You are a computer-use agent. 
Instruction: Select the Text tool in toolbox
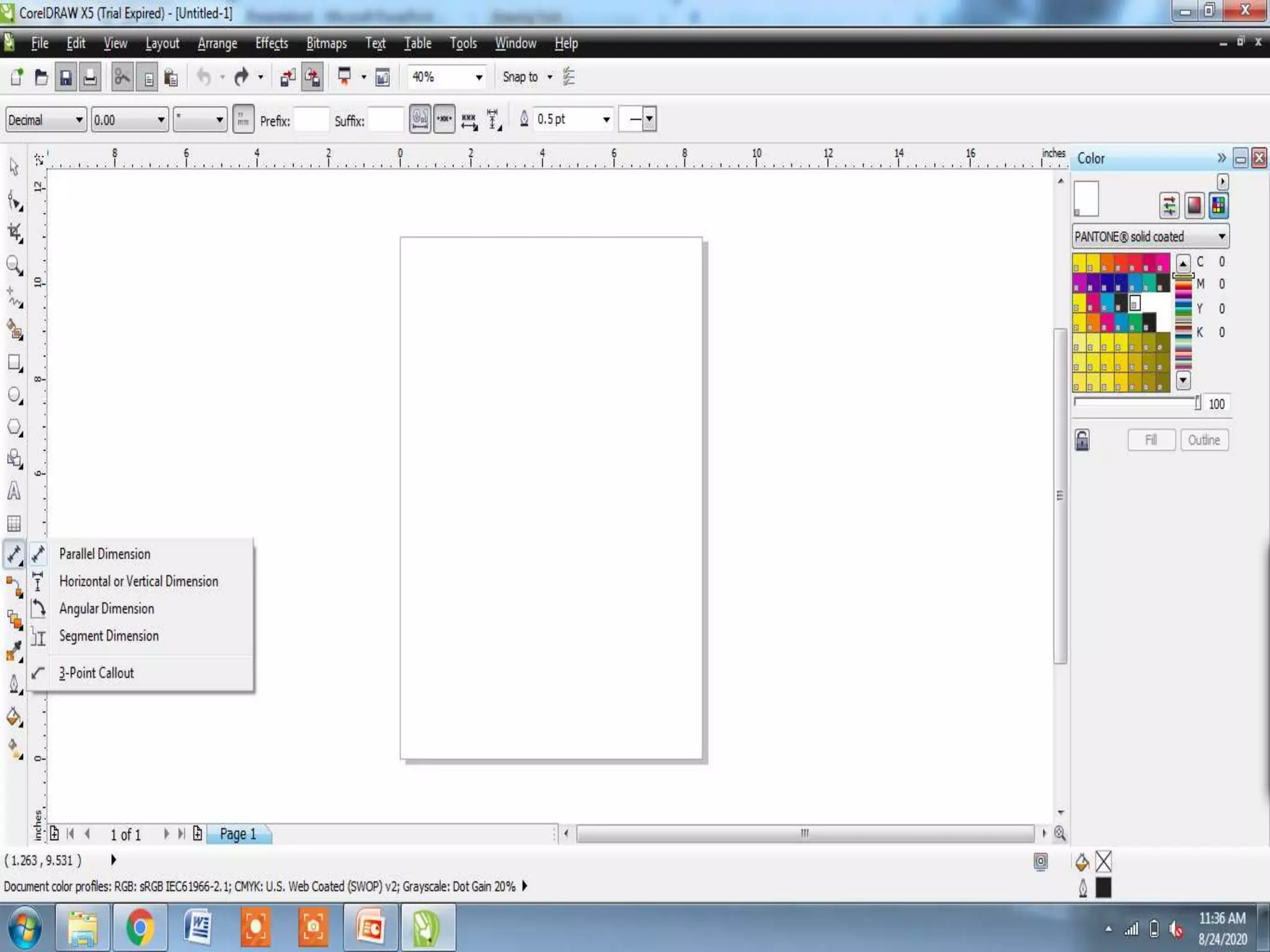tap(14, 491)
